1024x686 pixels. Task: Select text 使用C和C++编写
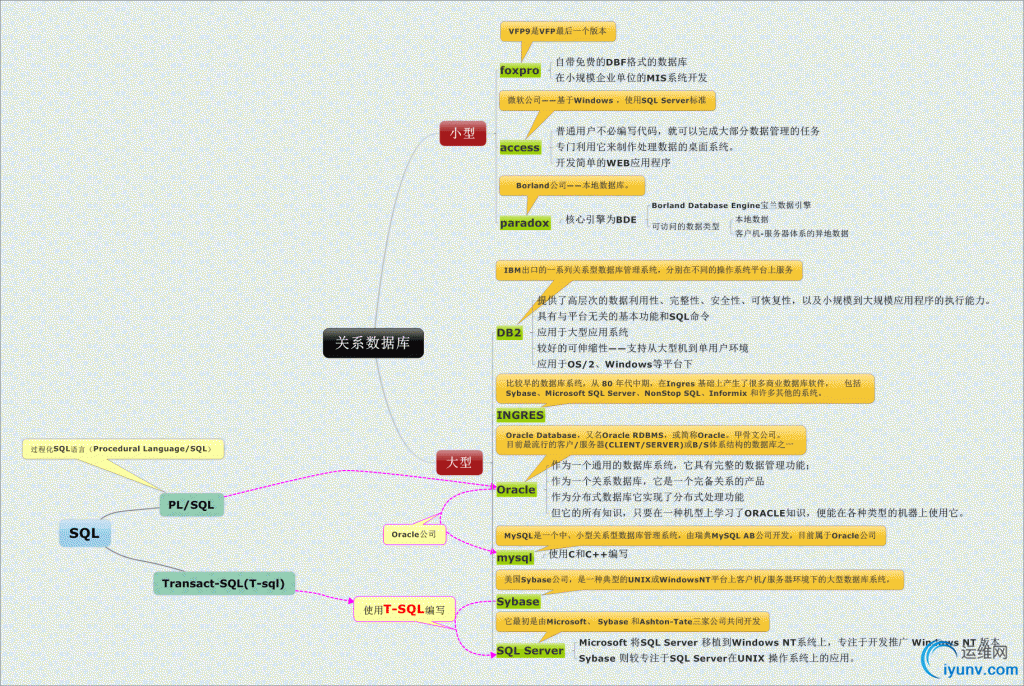click(x=588, y=554)
